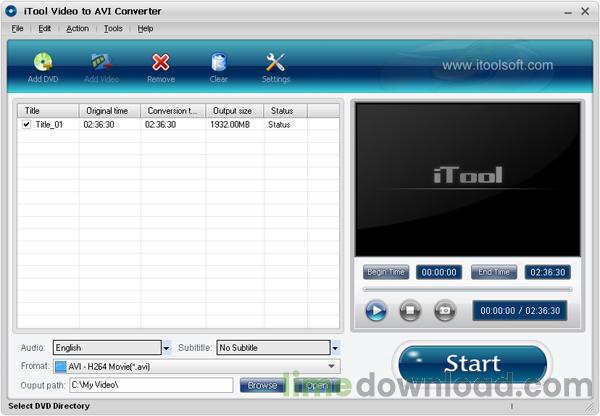Image resolution: width=600 pixels, height=416 pixels.
Task: Click the iTool app logo in title bar
Action: pos(11,11)
